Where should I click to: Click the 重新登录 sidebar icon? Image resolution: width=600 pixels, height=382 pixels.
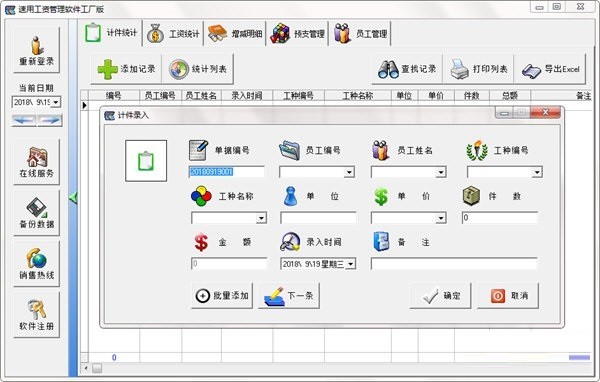pyautogui.click(x=37, y=46)
